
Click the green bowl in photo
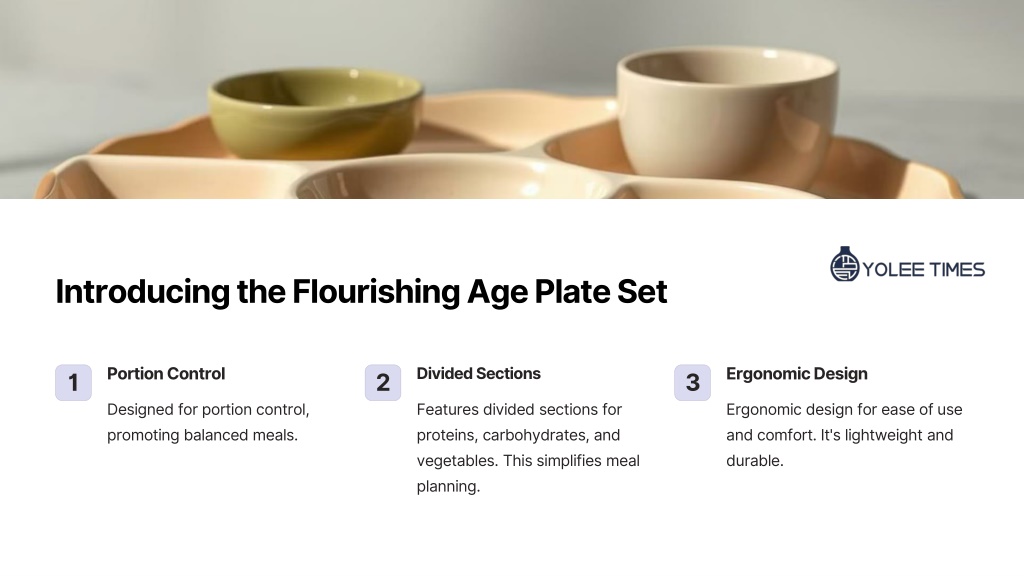pos(315,113)
